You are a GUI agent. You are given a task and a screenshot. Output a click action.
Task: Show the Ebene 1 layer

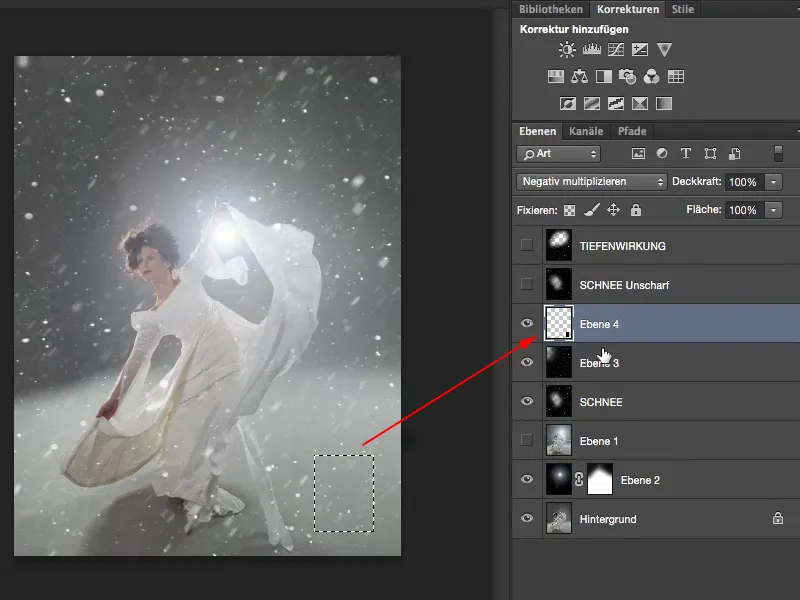pyautogui.click(x=527, y=440)
